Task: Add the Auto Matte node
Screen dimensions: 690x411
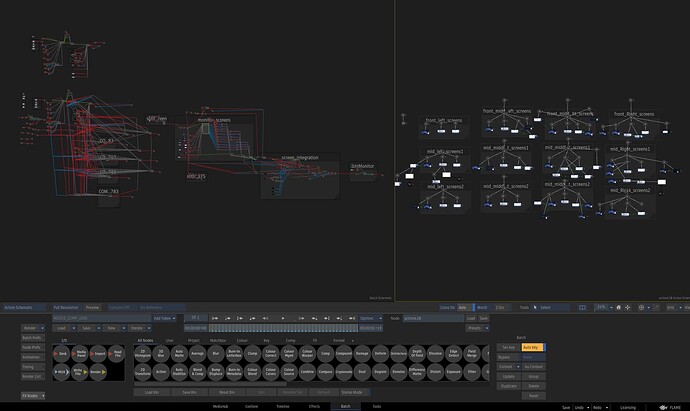Action: click(x=179, y=353)
